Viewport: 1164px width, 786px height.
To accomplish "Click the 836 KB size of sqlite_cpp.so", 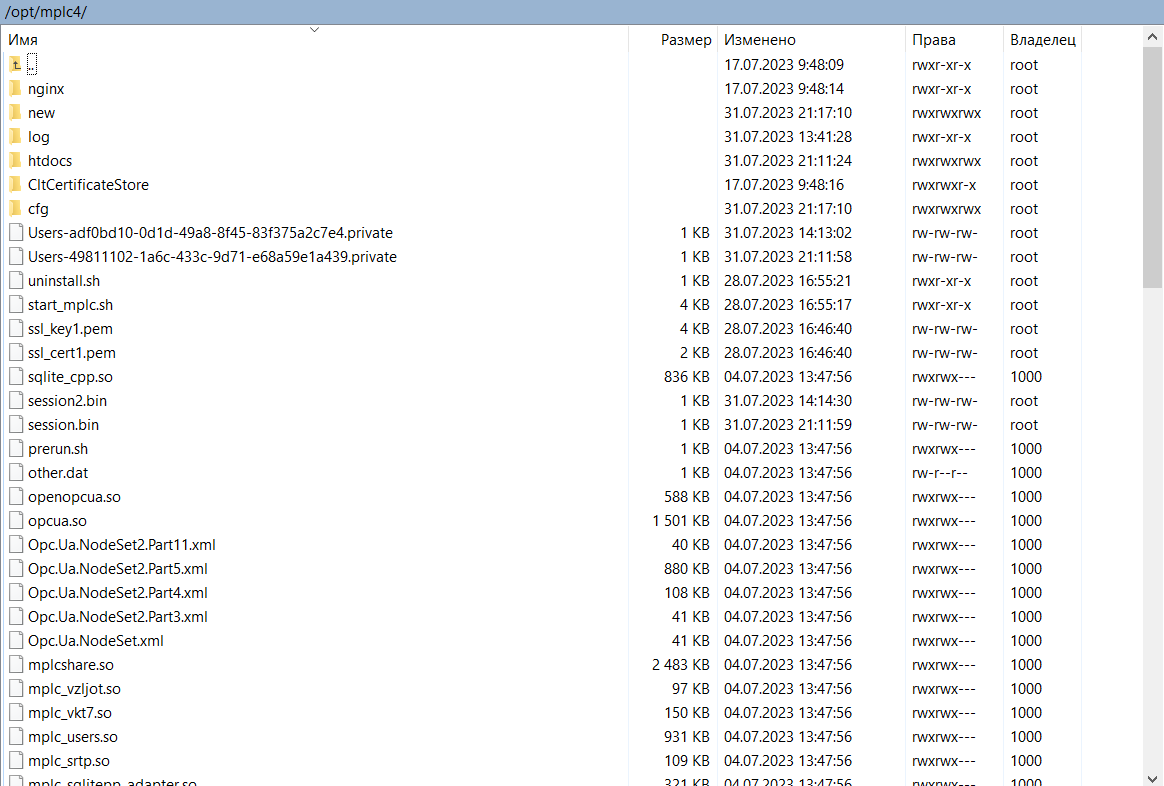I will coord(687,377).
